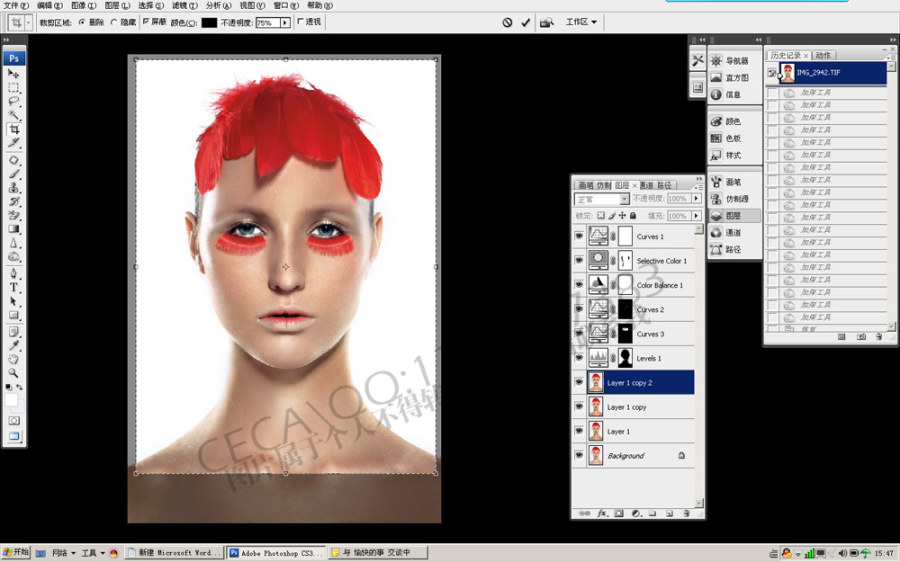900x562 pixels.
Task: Click the delete layer trash icon
Action: point(686,513)
